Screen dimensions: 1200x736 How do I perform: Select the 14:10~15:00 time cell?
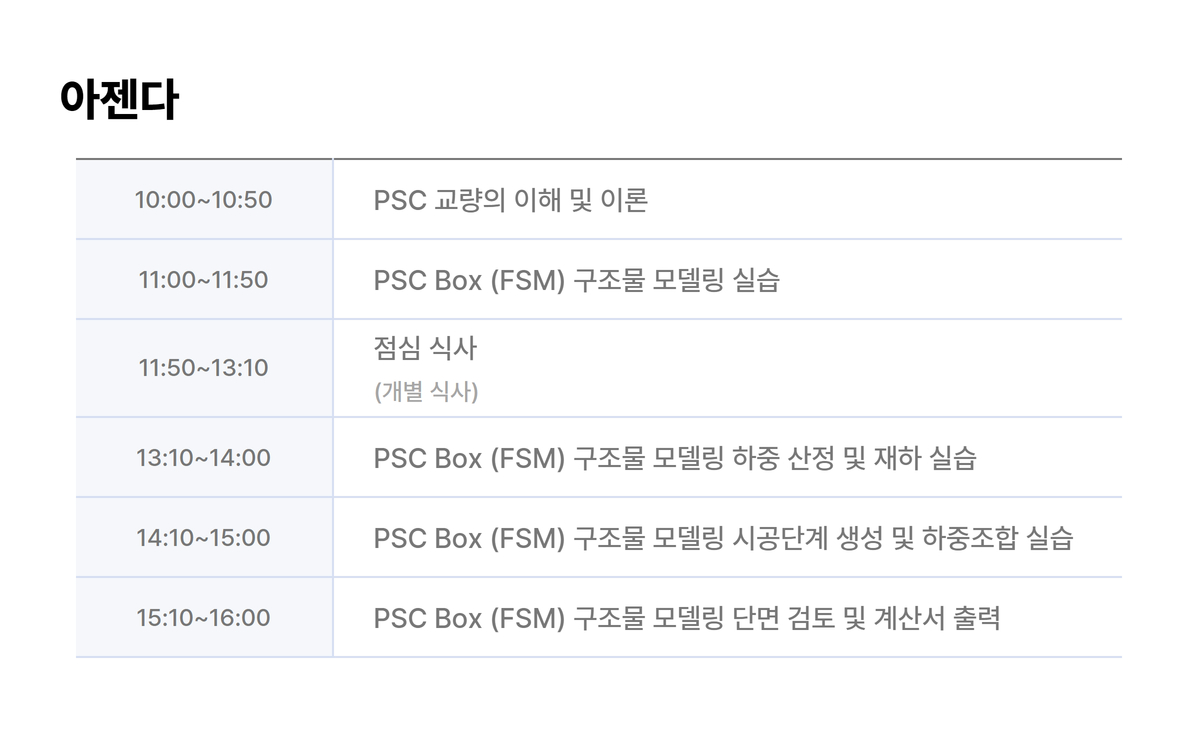point(204,538)
